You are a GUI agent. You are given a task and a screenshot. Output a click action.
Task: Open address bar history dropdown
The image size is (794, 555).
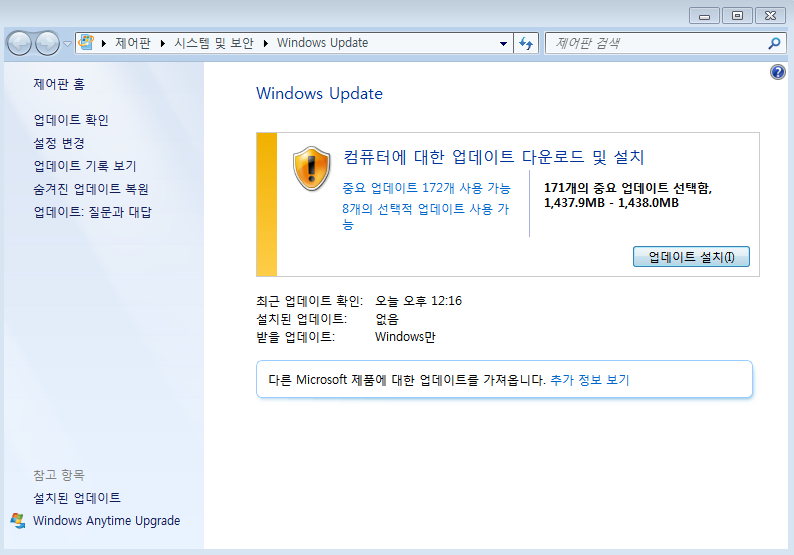503,44
